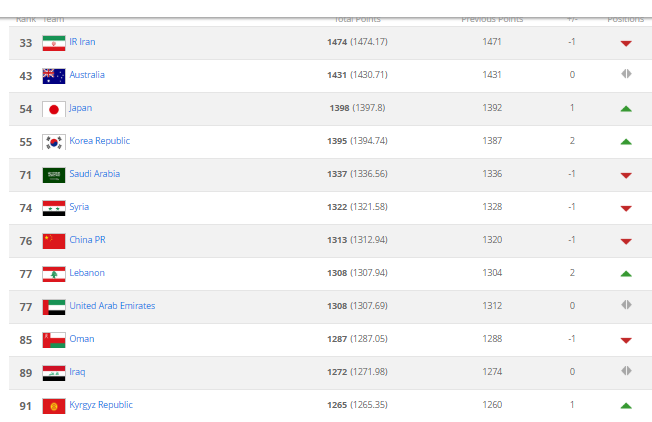Click the Australia flag icon
Viewport: 652px width, 422px height.
point(53,75)
